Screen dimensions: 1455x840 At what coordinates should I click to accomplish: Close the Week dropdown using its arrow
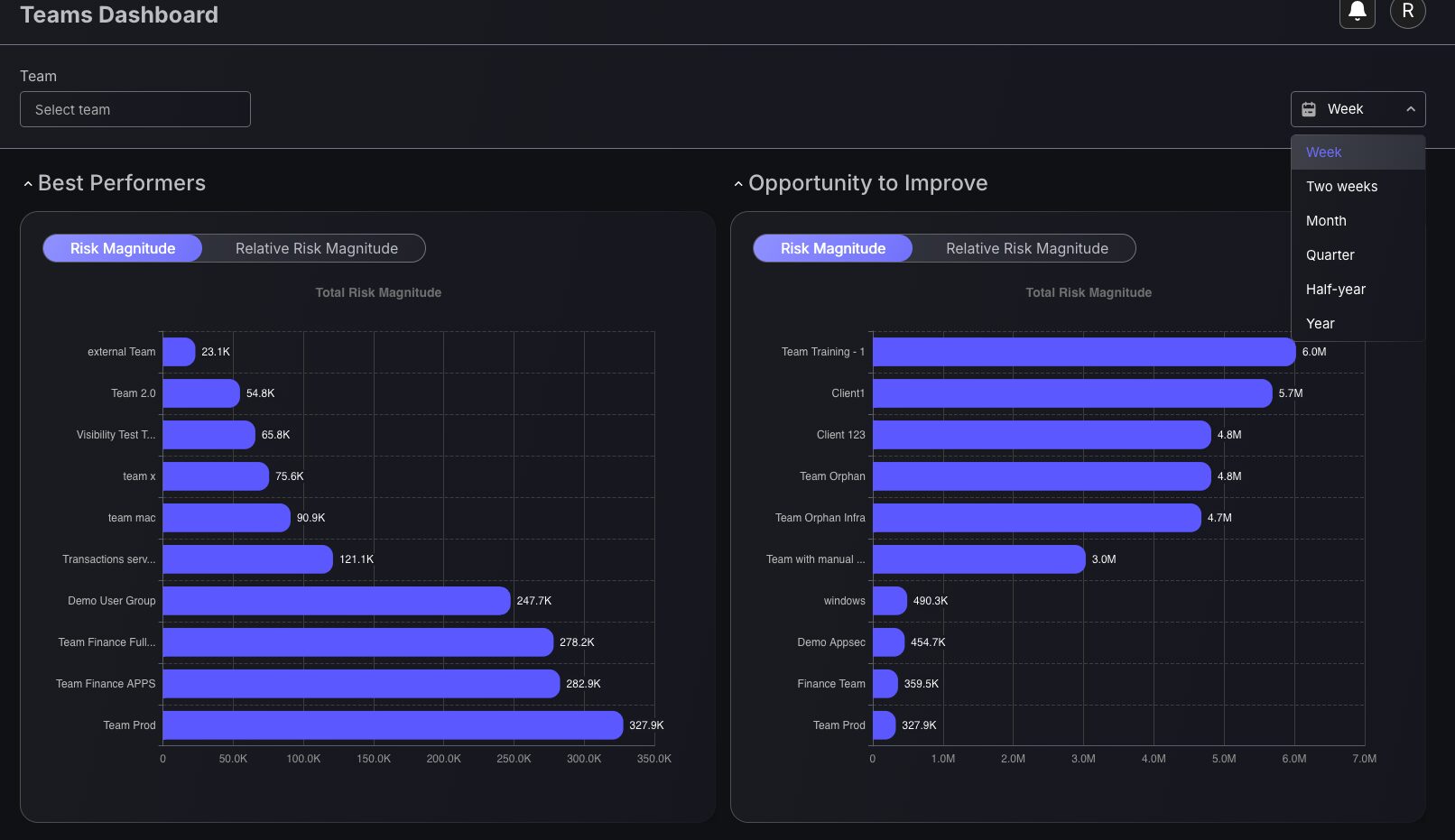pyautogui.click(x=1411, y=109)
